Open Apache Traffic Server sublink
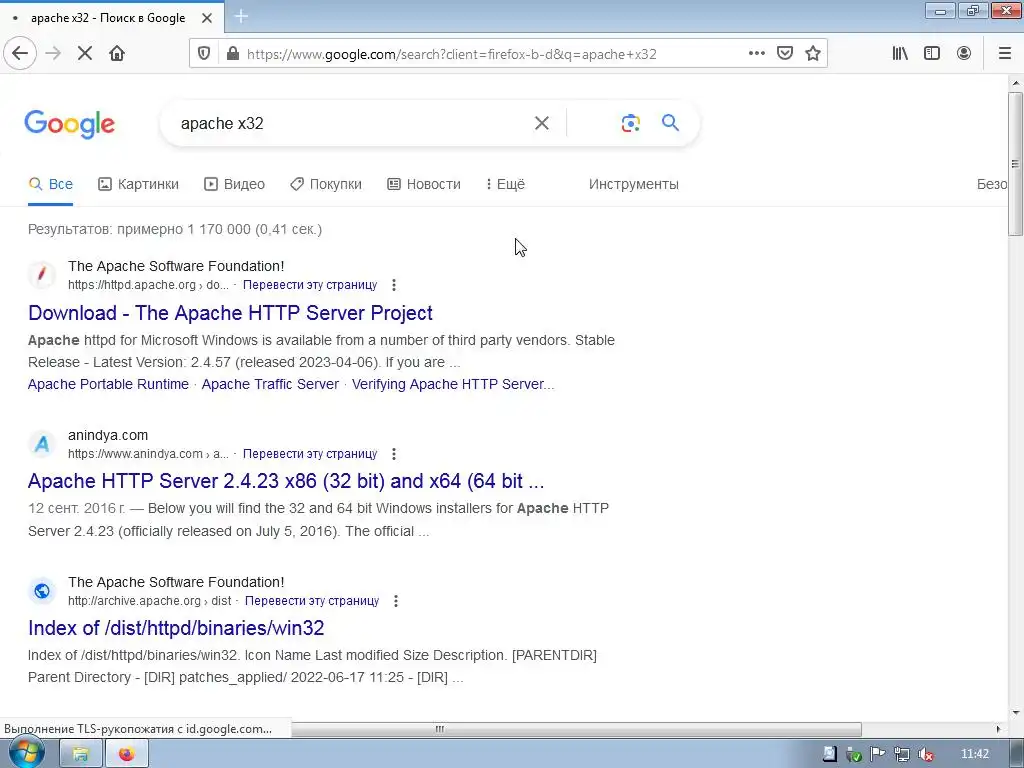This screenshot has height=768, width=1024. 270,384
